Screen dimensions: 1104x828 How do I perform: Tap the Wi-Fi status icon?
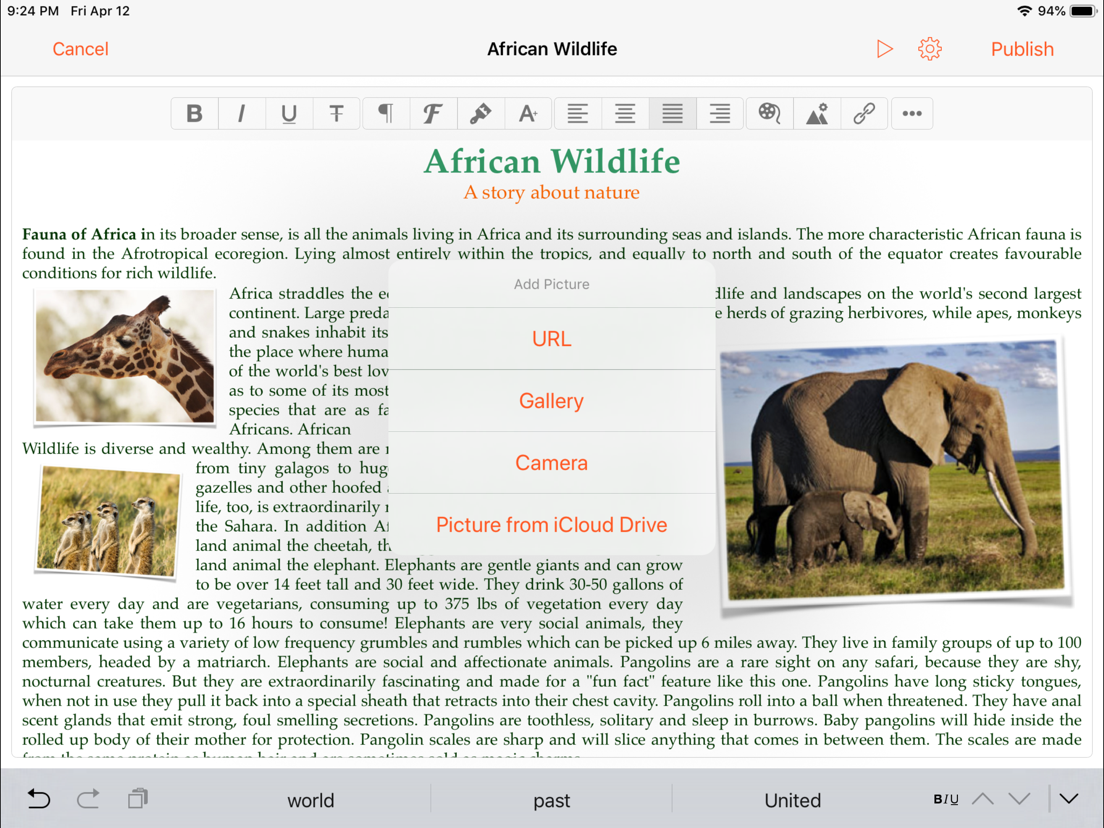coord(1025,11)
